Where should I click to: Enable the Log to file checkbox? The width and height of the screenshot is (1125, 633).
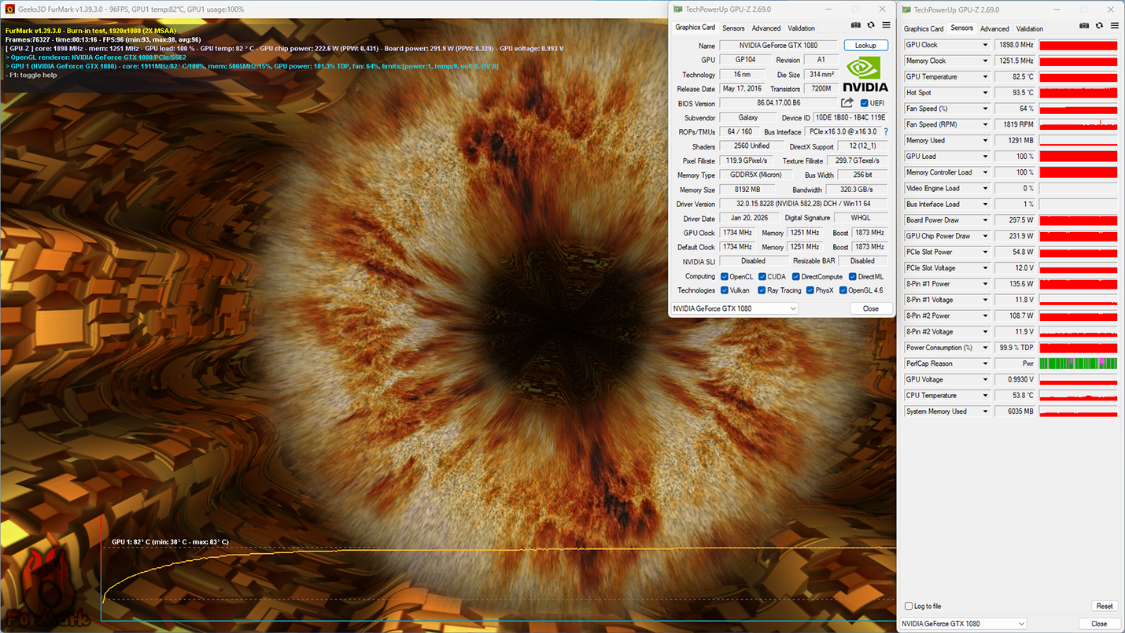pos(909,606)
